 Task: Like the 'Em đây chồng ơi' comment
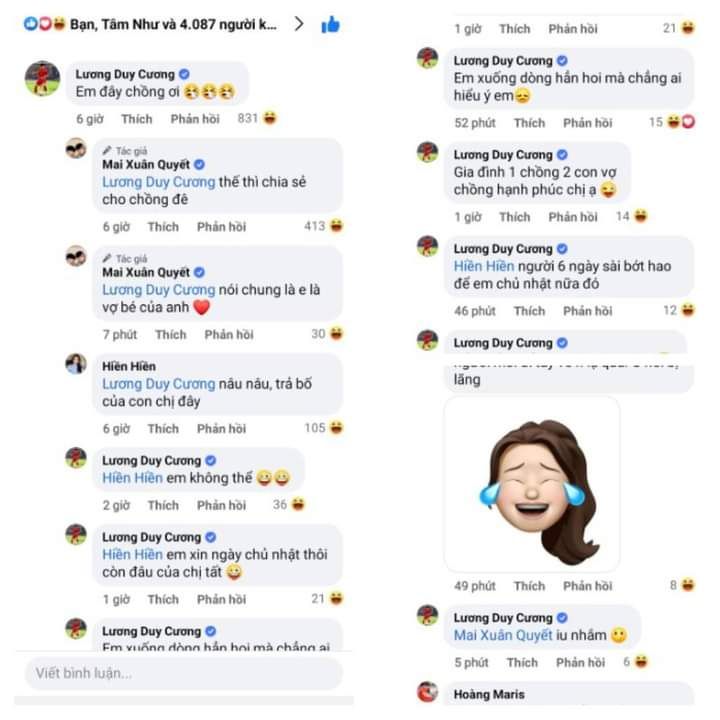pyautogui.click(x=136, y=119)
